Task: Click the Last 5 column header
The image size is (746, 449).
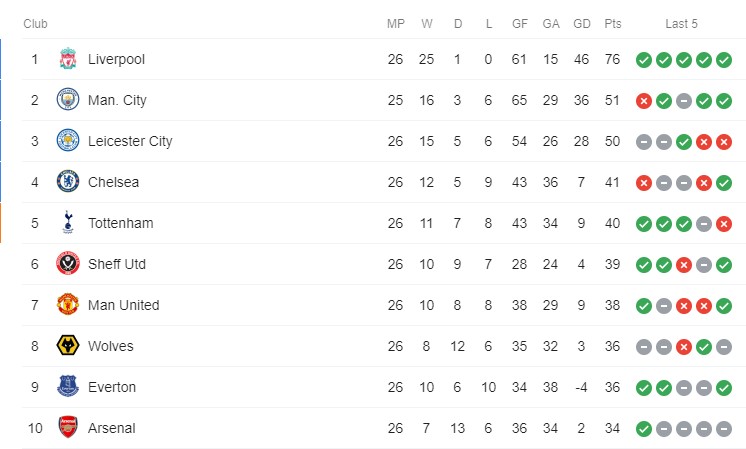Action: pos(681,24)
